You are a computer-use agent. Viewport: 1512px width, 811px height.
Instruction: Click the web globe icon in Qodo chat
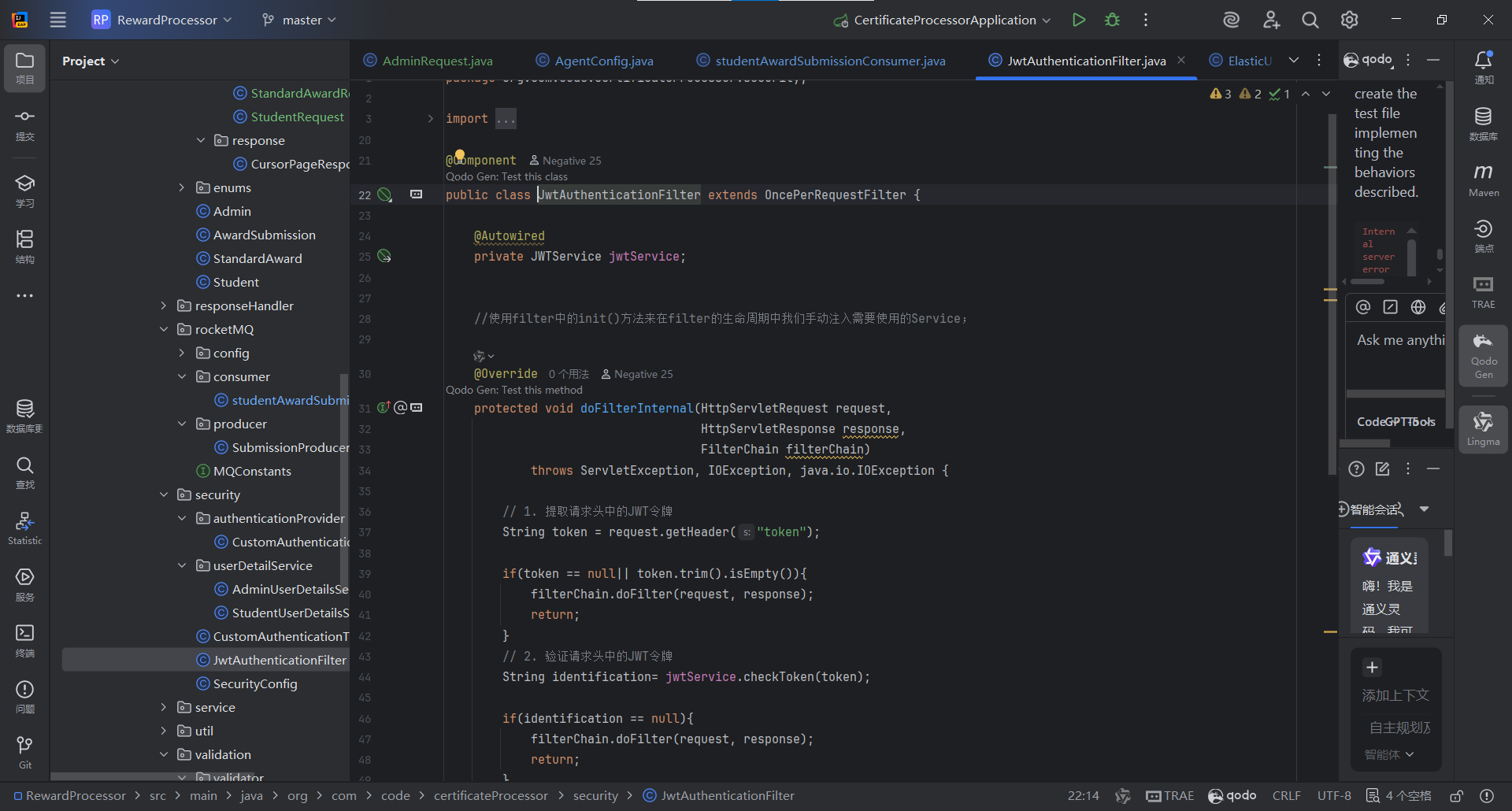(1418, 307)
